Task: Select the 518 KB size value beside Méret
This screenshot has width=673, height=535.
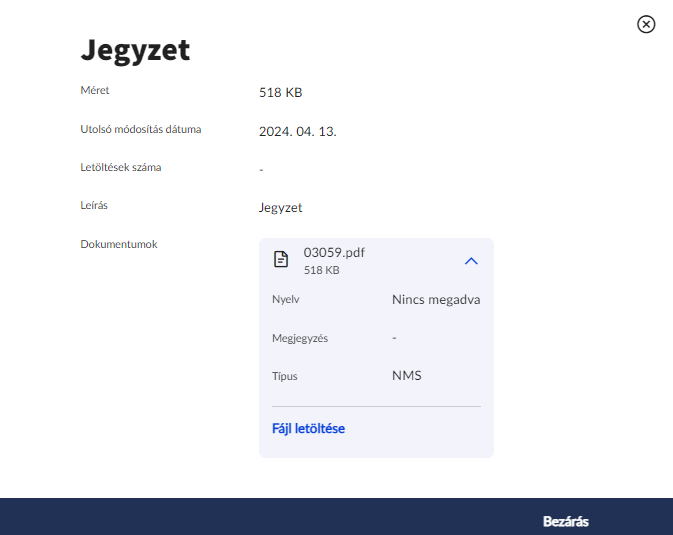Action: (x=280, y=93)
